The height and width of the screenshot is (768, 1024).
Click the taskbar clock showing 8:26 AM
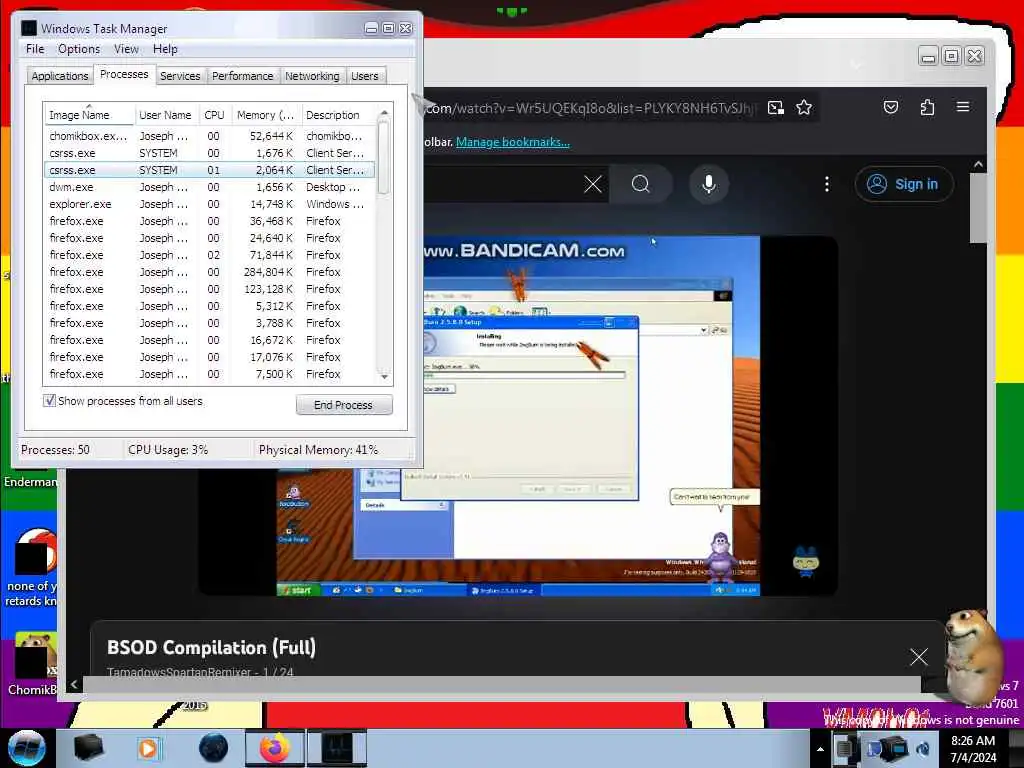(x=973, y=748)
